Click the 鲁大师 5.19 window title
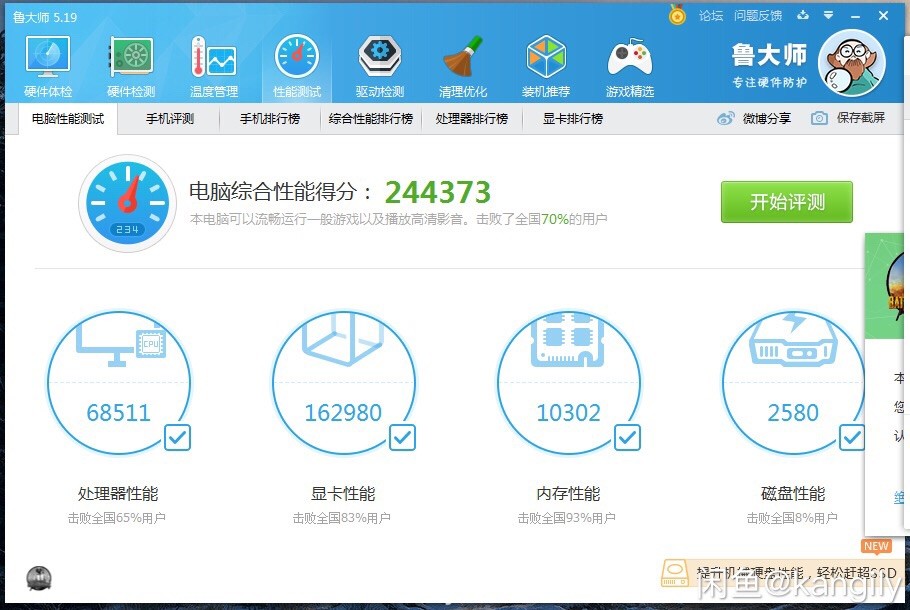The image size is (910, 610). click(45, 17)
